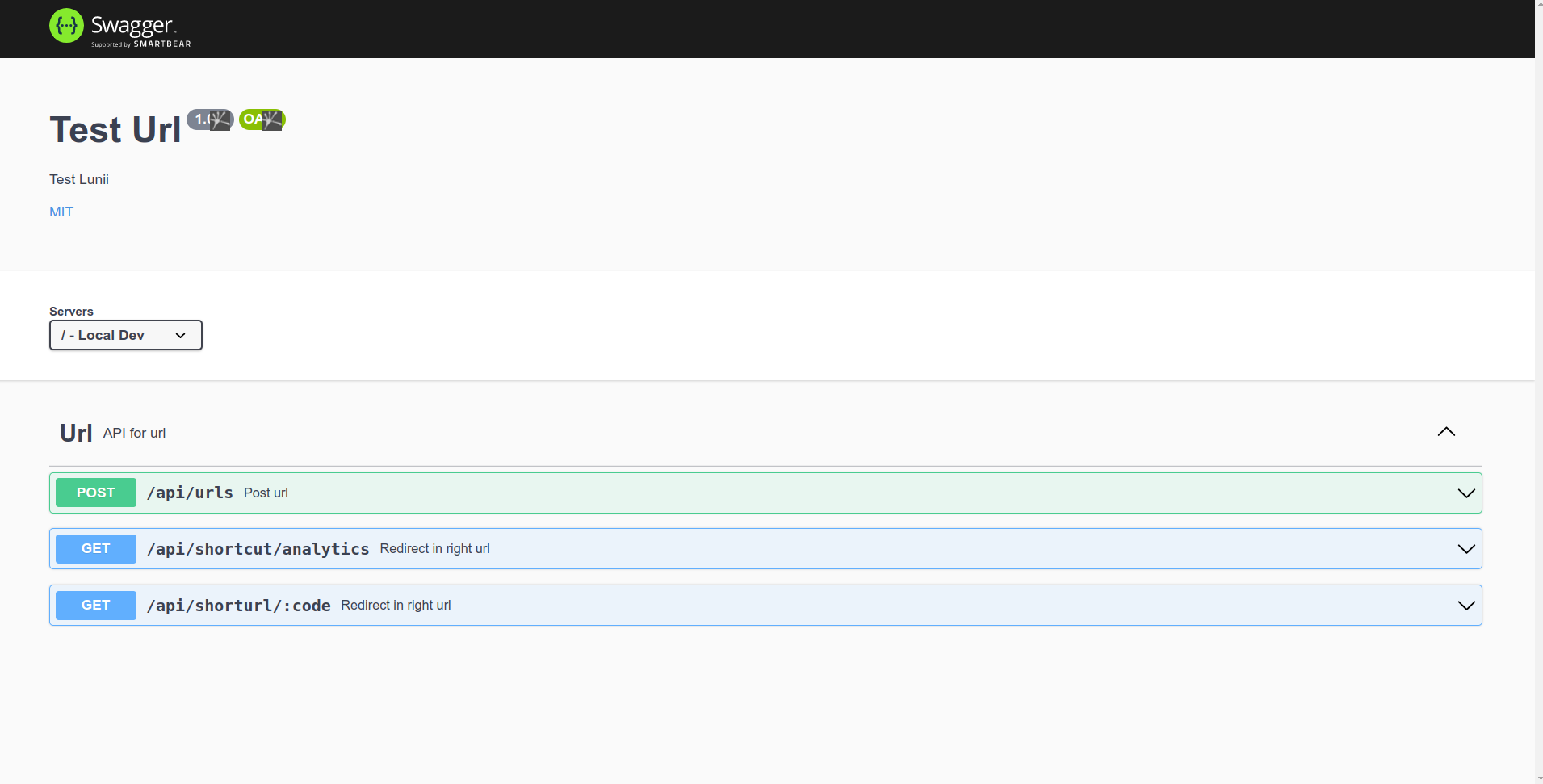Click the GET badge on /api/shorturl/:code

(95, 605)
